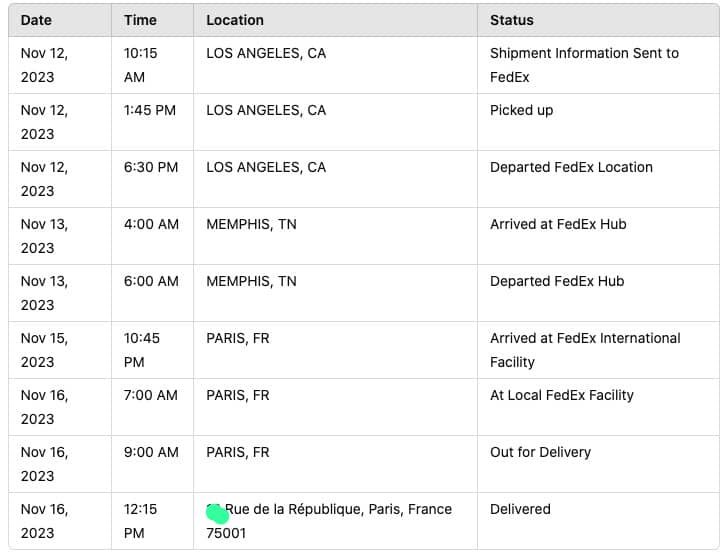Click the Date column header
This screenshot has width=728, height=556.
[36, 20]
